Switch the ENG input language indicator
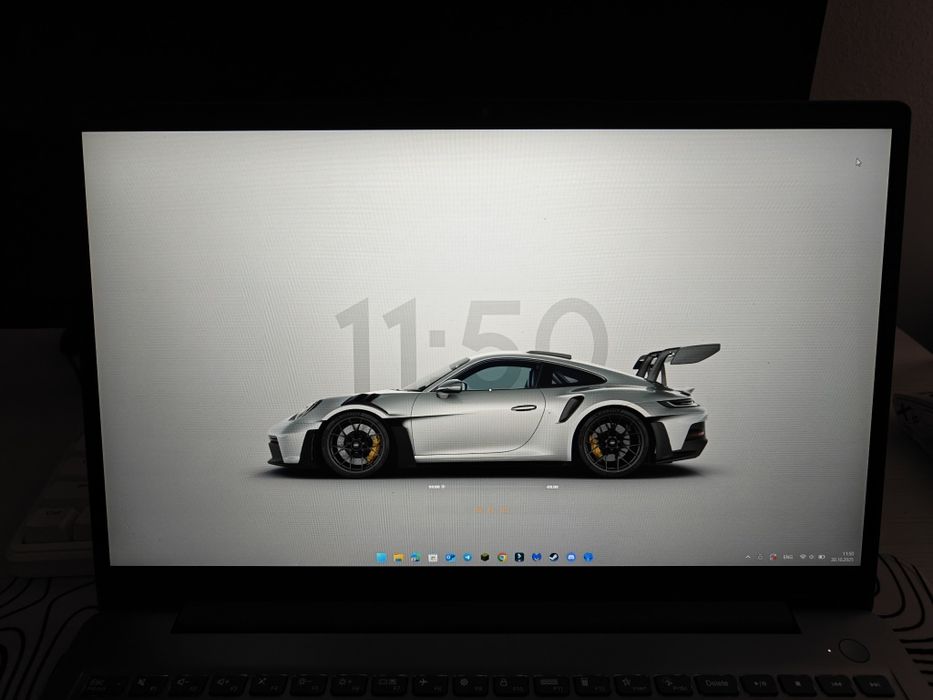This screenshot has height=700, width=933. (x=788, y=557)
